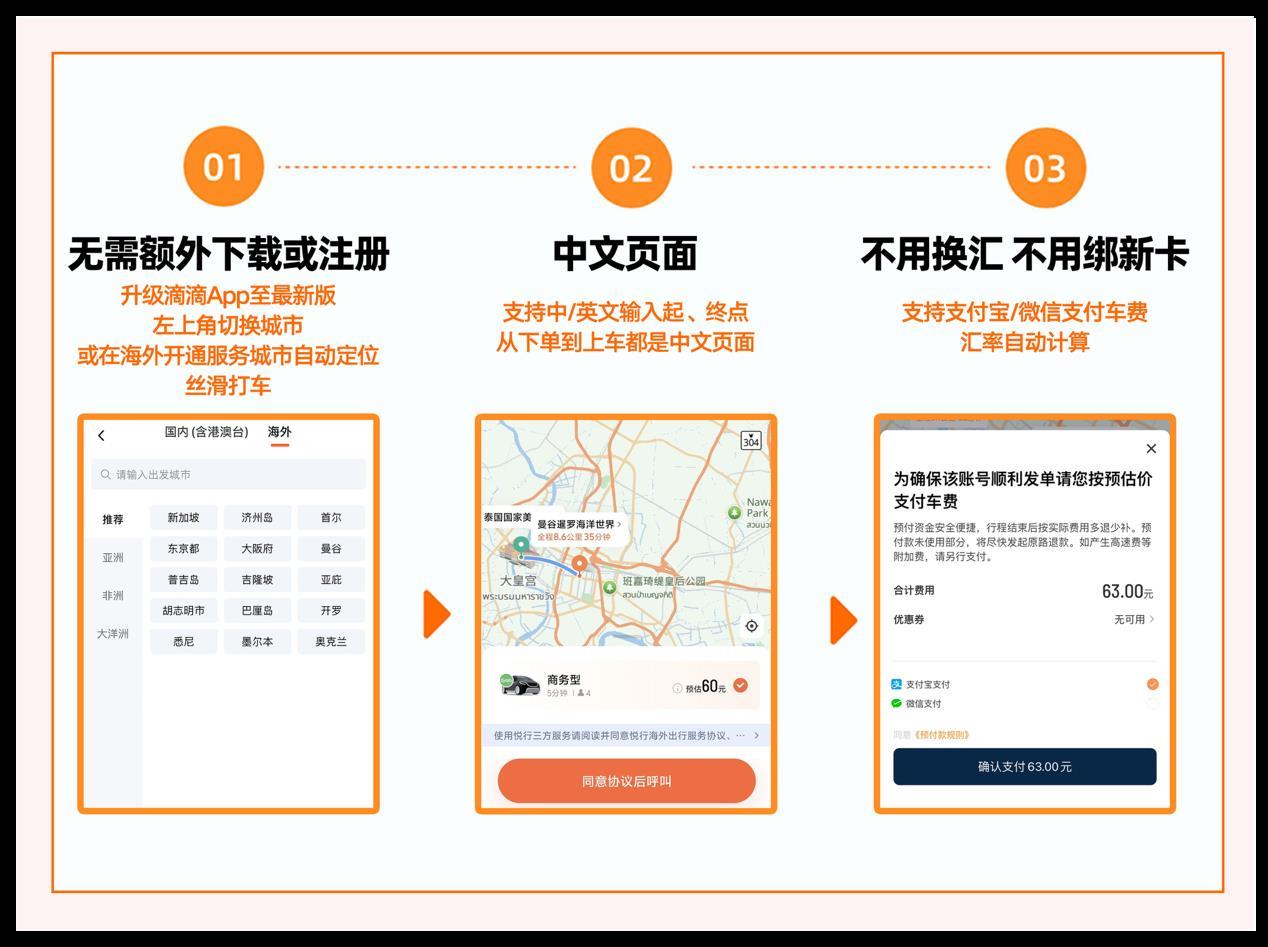This screenshot has height=947, width=1268.
Task: Click the green pickup pin on map
Action: pyautogui.click(x=521, y=546)
